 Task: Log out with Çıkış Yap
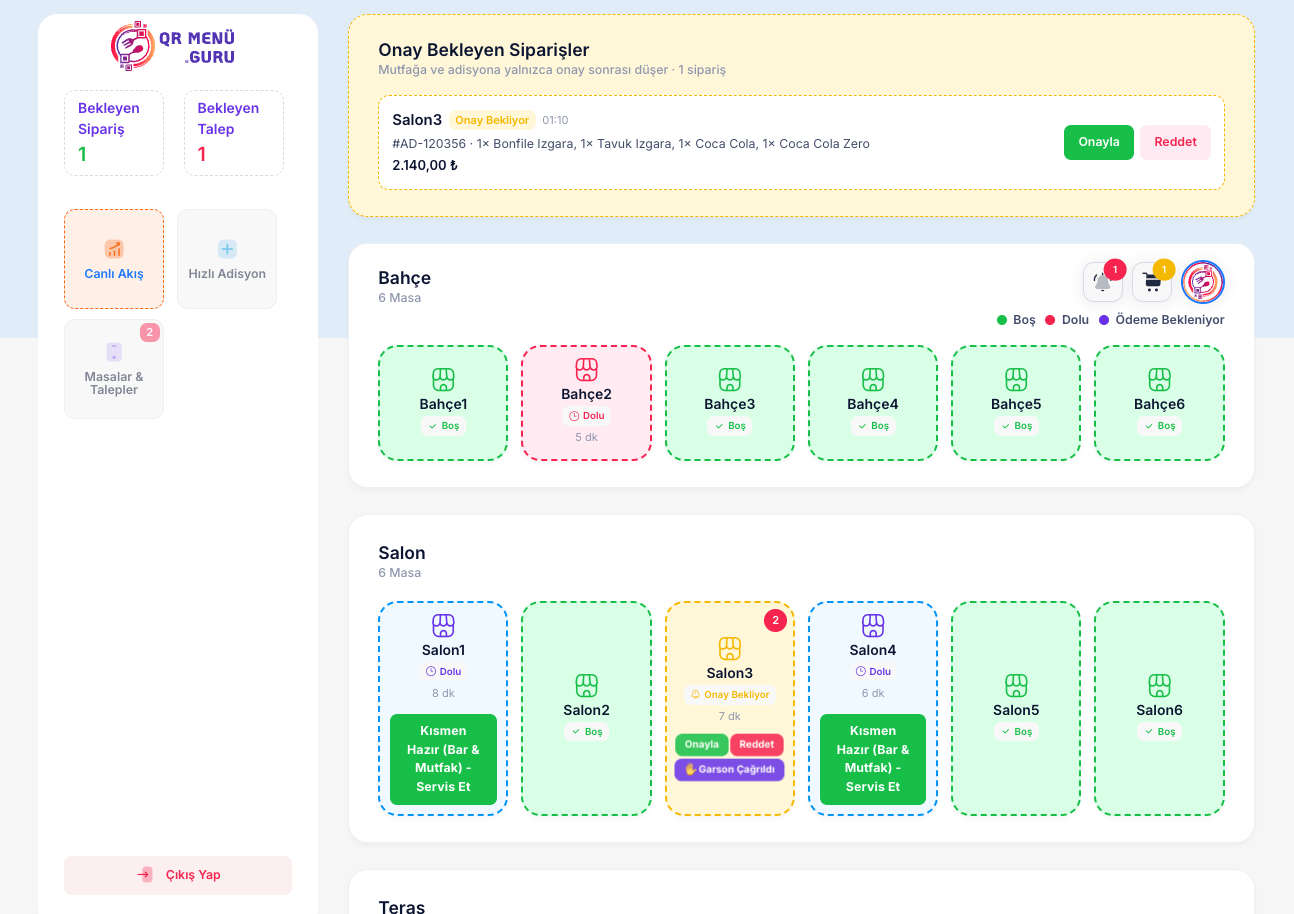(x=178, y=875)
